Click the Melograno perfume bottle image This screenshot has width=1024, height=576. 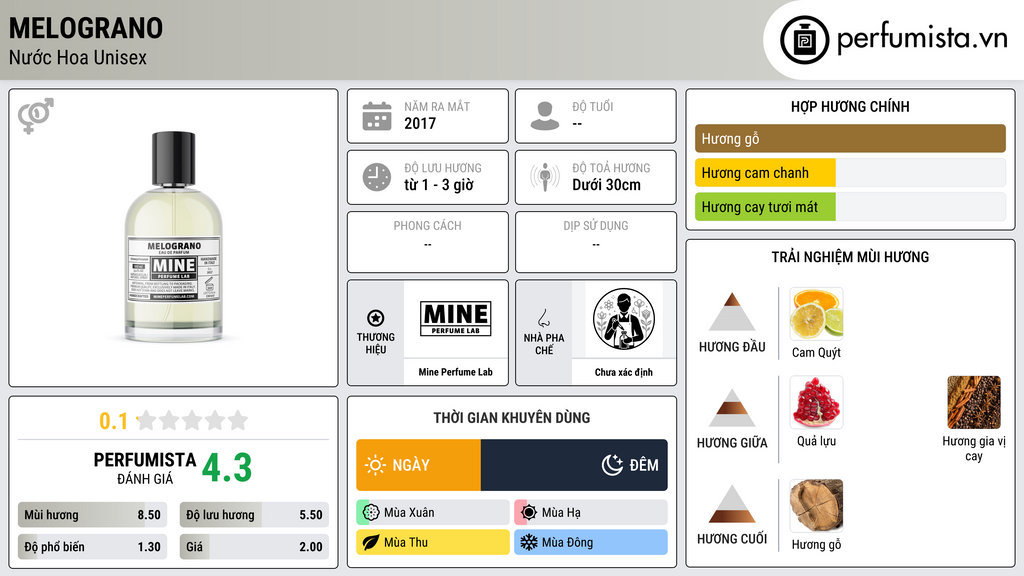pyautogui.click(x=174, y=237)
